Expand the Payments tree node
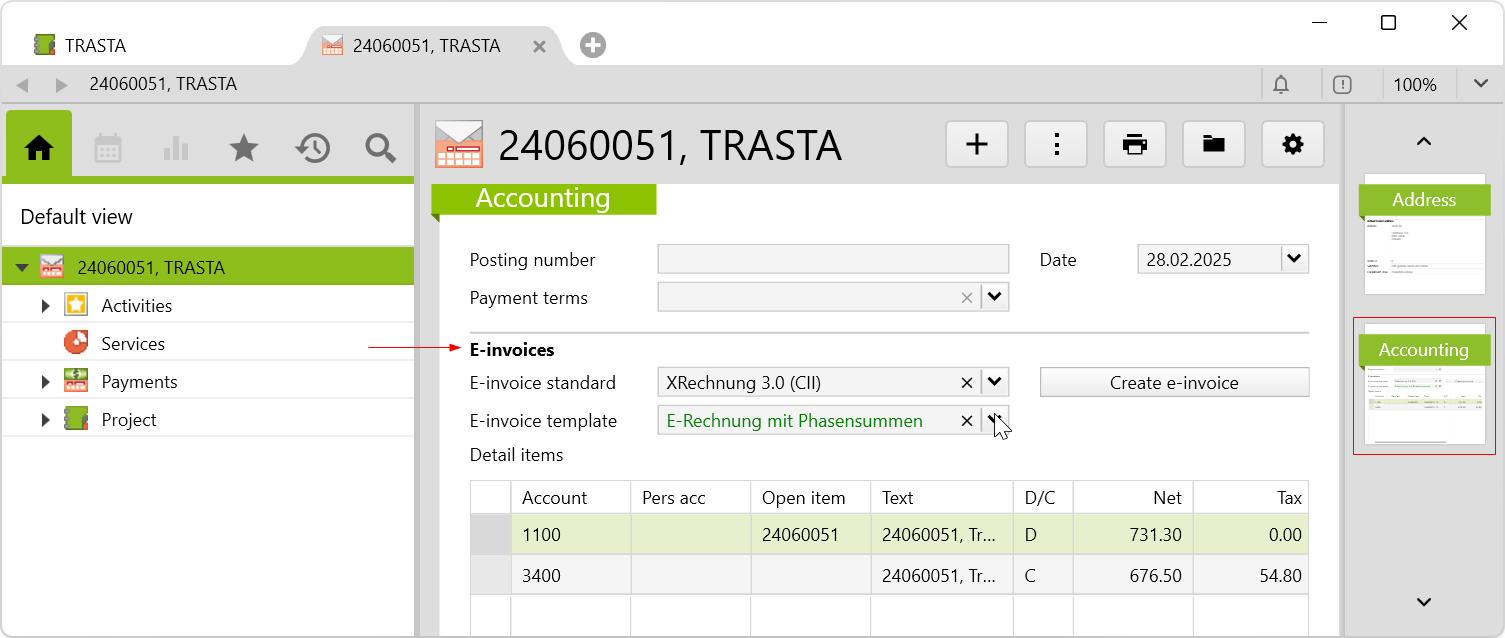This screenshot has height=638, width=1505. click(x=45, y=382)
